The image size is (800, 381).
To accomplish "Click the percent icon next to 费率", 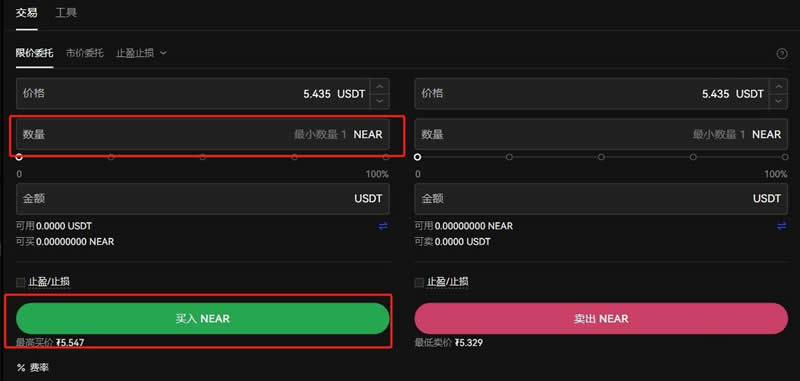I will (x=21, y=368).
